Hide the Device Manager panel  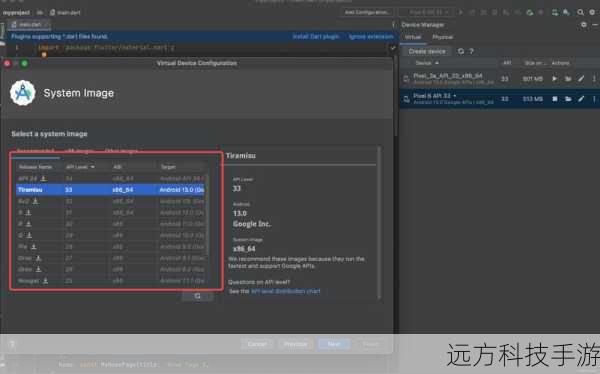[x=595, y=25]
